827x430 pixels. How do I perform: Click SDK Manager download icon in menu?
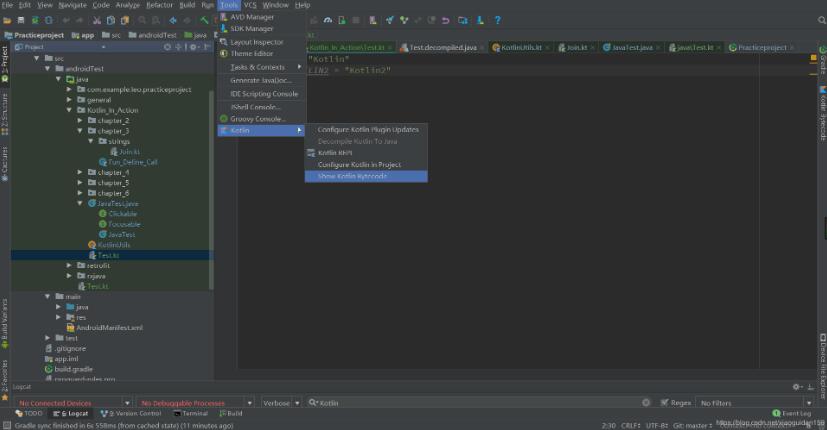pos(224,28)
